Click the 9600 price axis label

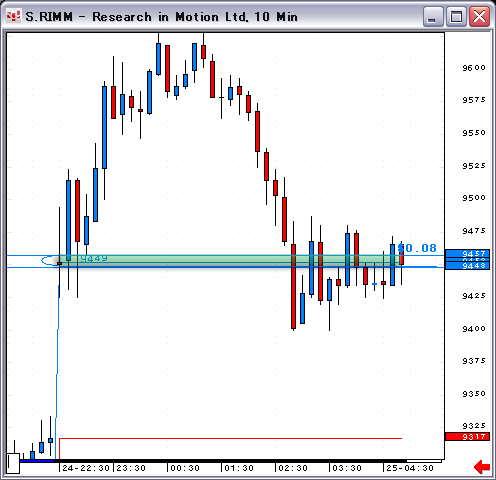click(474, 68)
